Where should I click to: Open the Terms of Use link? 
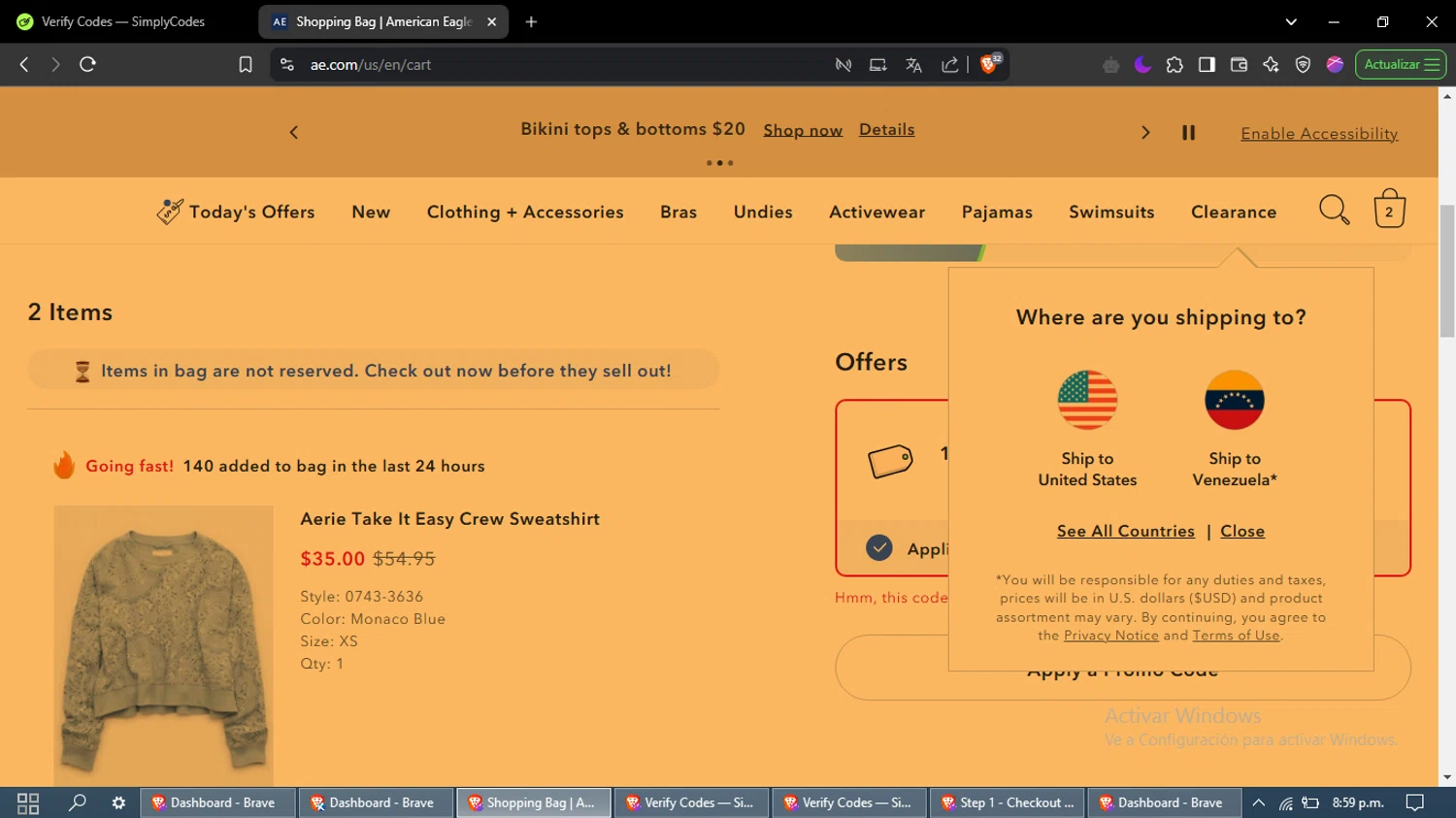coord(1236,636)
